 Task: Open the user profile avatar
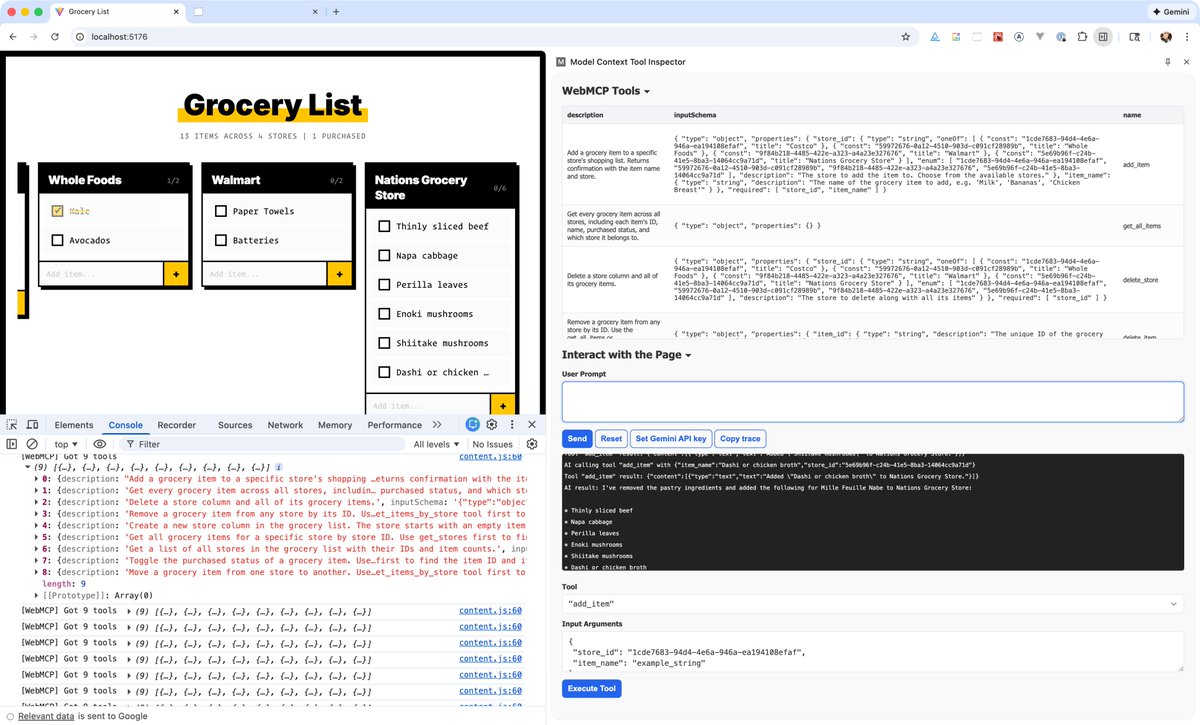coord(1166,36)
